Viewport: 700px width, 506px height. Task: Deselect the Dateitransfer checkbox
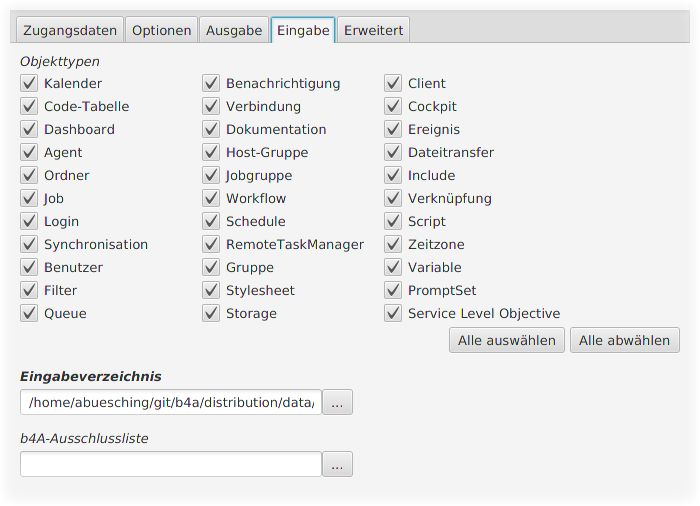(x=393, y=153)
